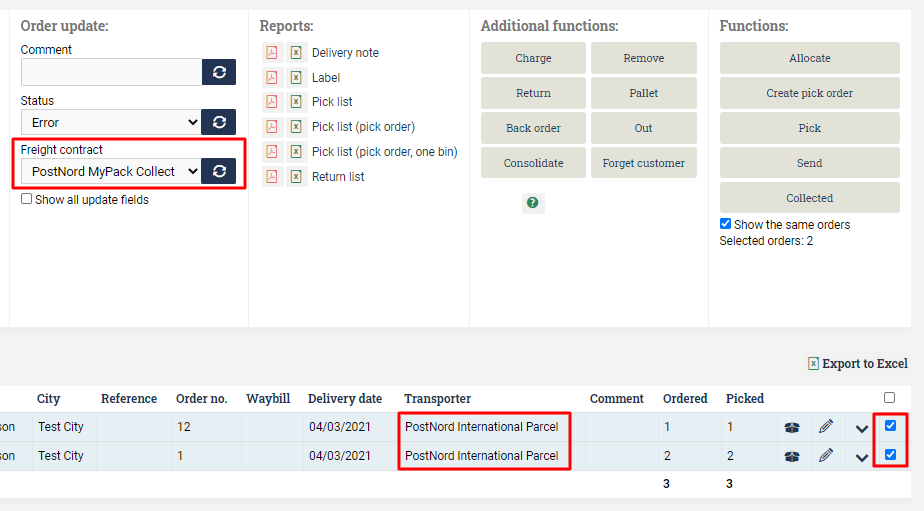Click the Remove button
The image size is (924, 511).
pyautogui.click(x=644, y=58)
